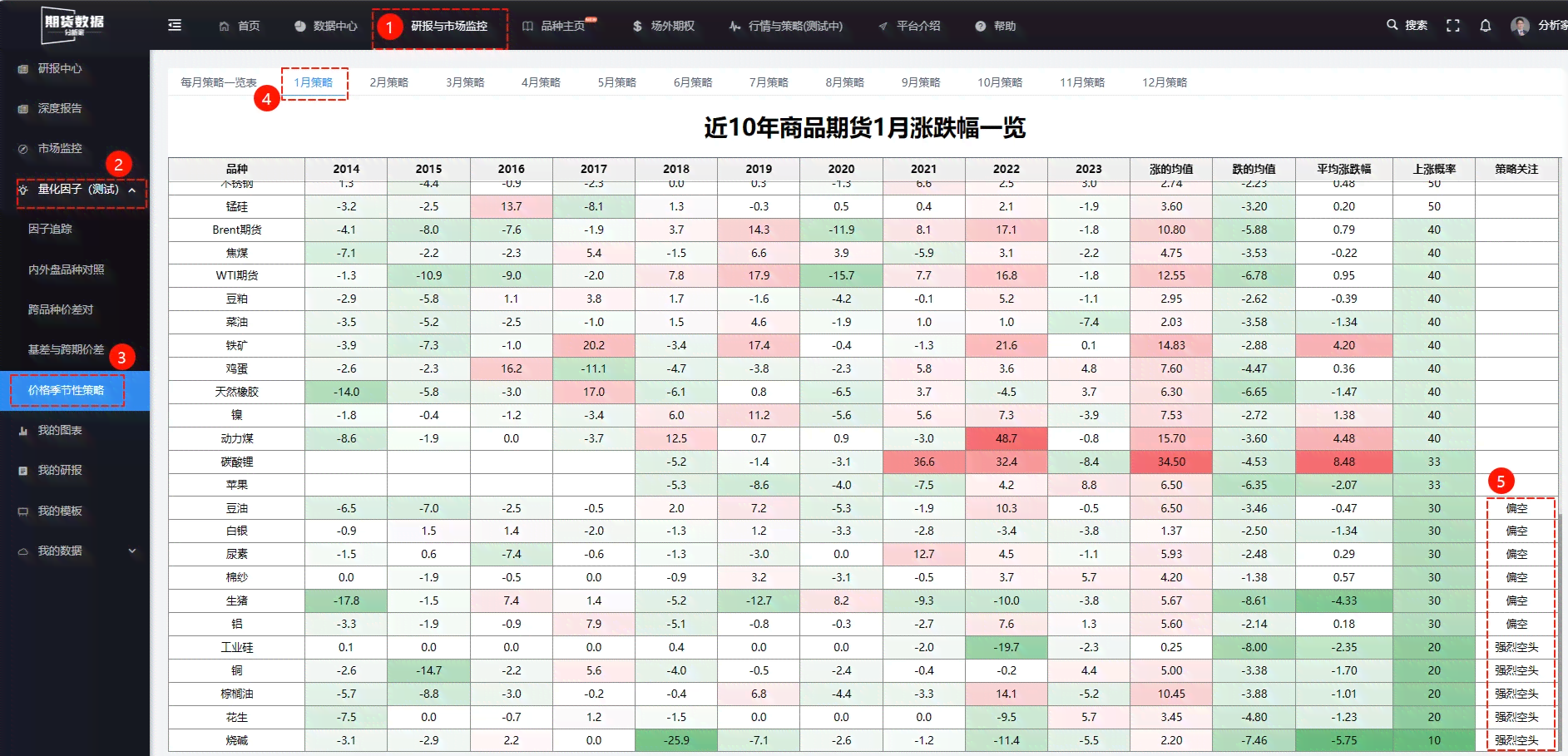Collapse the 量化因子 (测试) section

(x=131, y=190)
